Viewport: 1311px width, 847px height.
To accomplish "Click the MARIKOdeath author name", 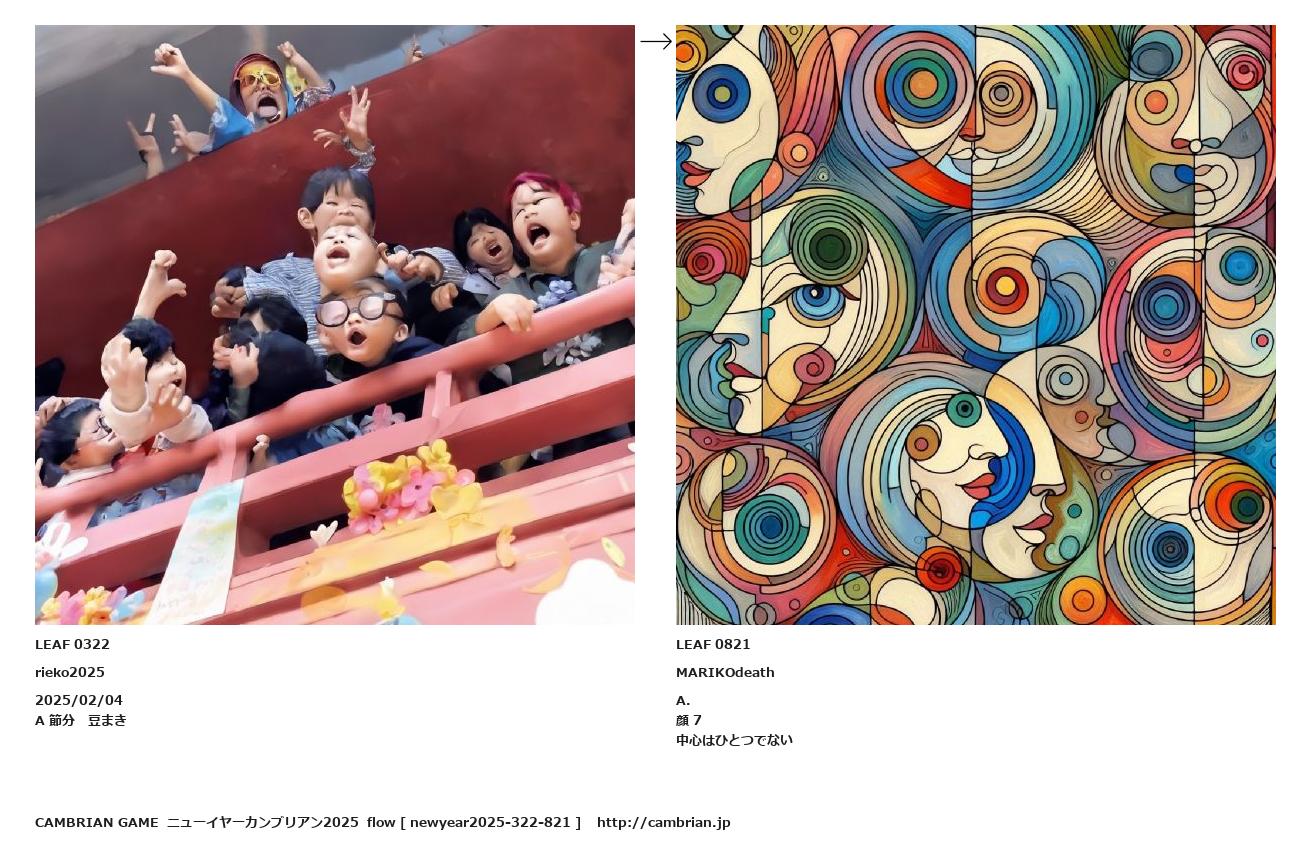I will click(725, 672).
